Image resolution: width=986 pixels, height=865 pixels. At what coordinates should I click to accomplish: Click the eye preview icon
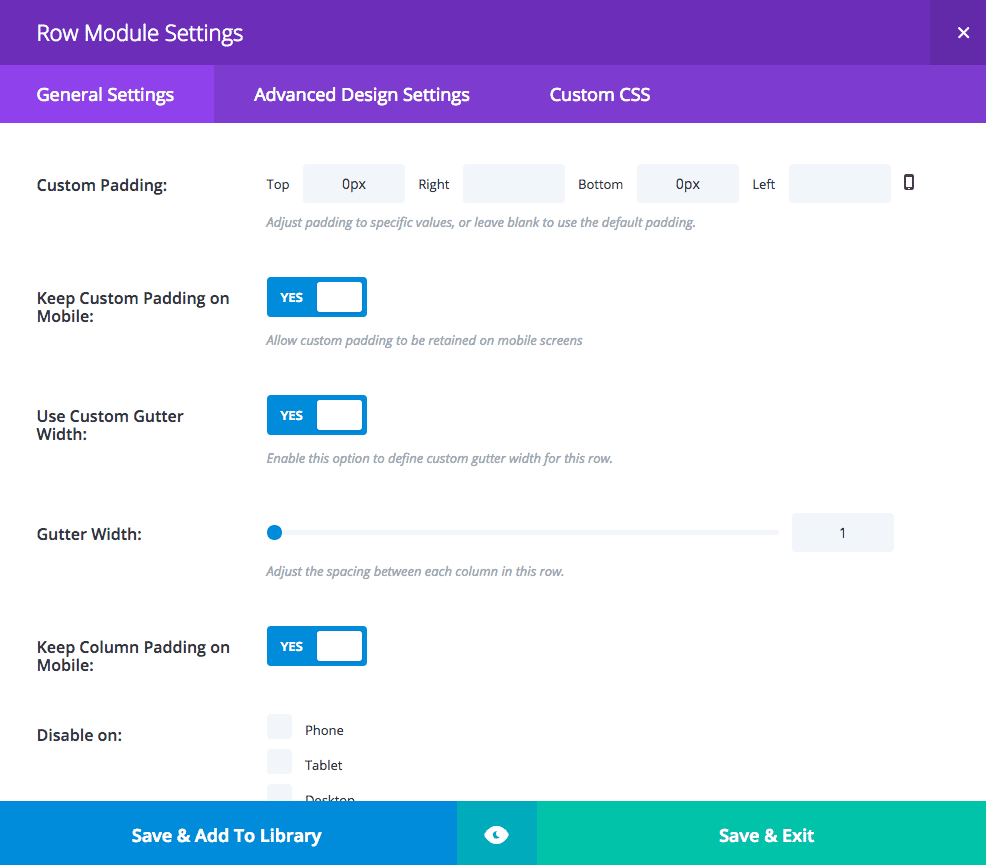tap(497, 835)
